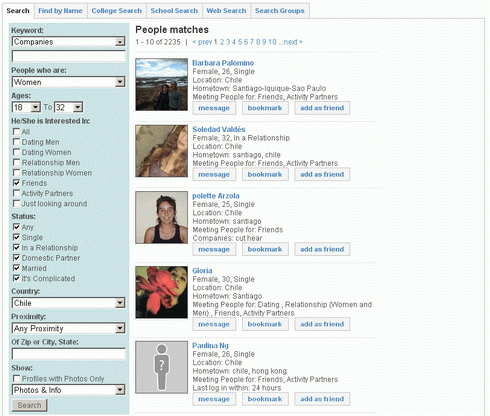
Task: Add Soledad Valdés as friend
Action: point(322,174)
